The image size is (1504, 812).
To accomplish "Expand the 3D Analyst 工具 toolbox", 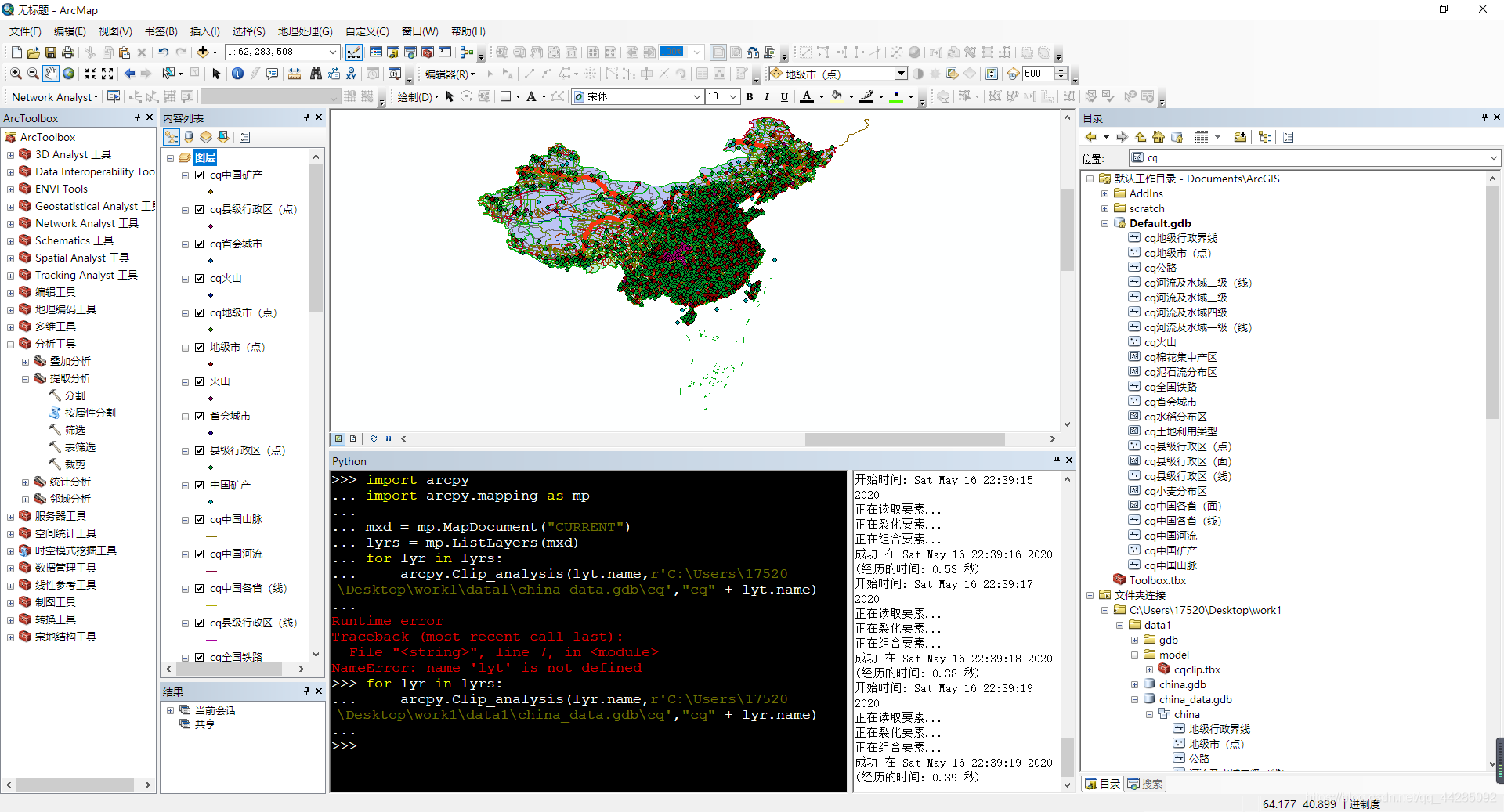I will pyautogui.click(x=10, y=155).
